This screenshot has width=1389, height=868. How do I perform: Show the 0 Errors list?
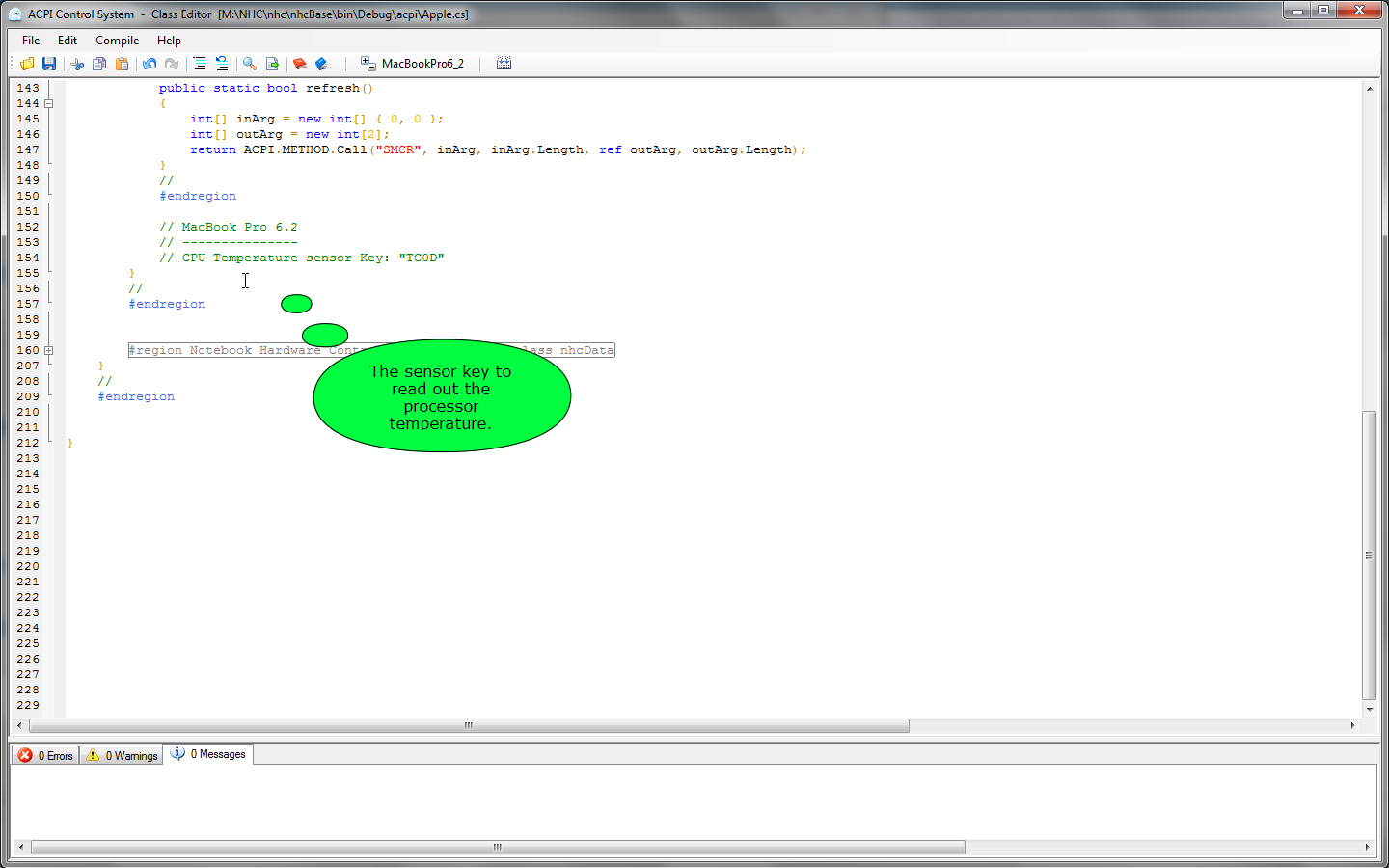coord(46,755)
